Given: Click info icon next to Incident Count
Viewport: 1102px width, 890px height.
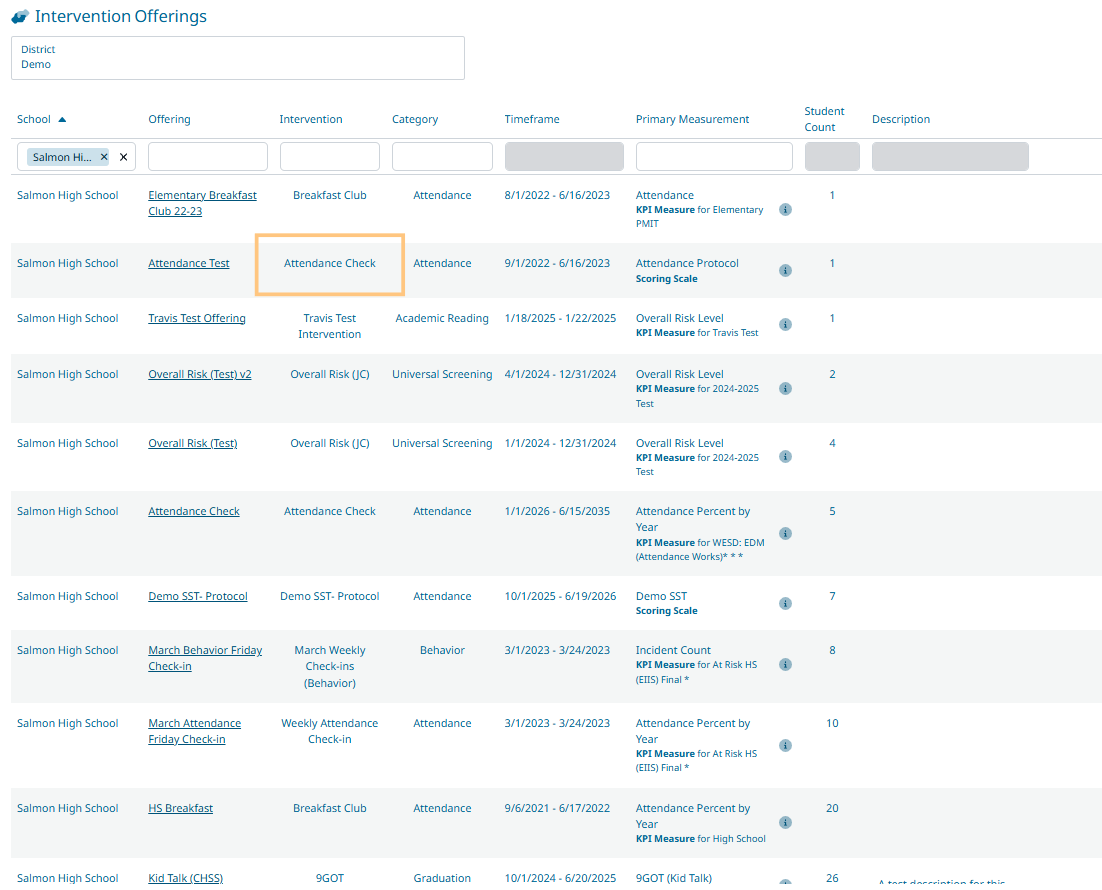Looking at the screenshot, I should click(785, 664).
